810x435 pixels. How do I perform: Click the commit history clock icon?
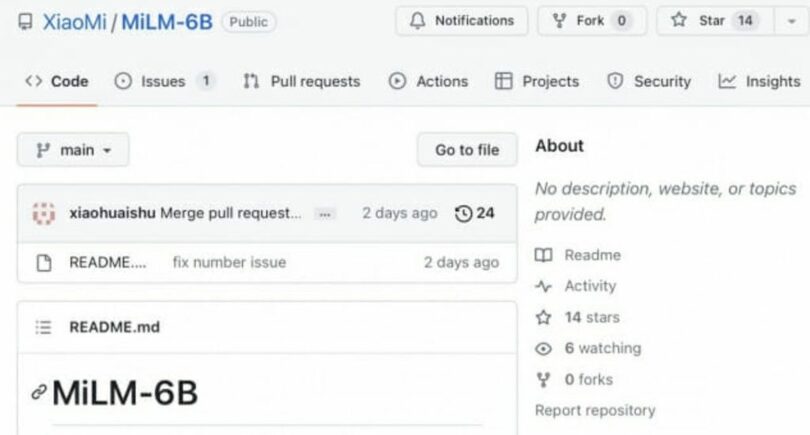463,213
